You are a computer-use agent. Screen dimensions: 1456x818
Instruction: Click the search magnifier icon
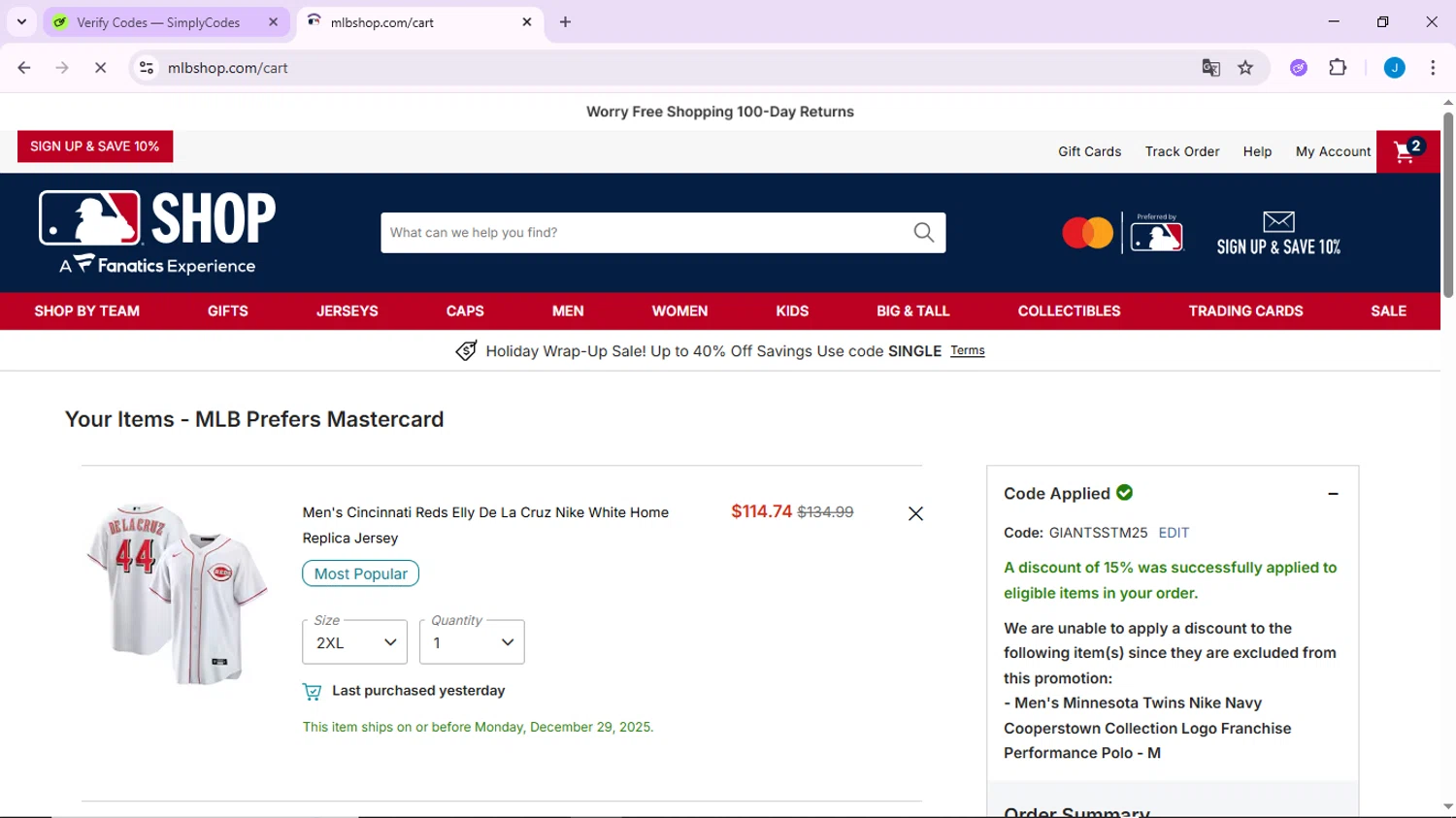click(x=923, y=233)
